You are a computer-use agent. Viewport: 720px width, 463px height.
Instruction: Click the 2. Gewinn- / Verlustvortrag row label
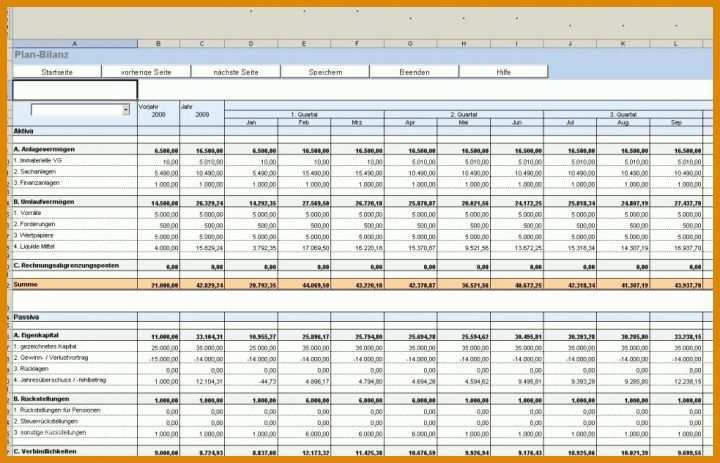pyautogui.click(x=51, y=358)
